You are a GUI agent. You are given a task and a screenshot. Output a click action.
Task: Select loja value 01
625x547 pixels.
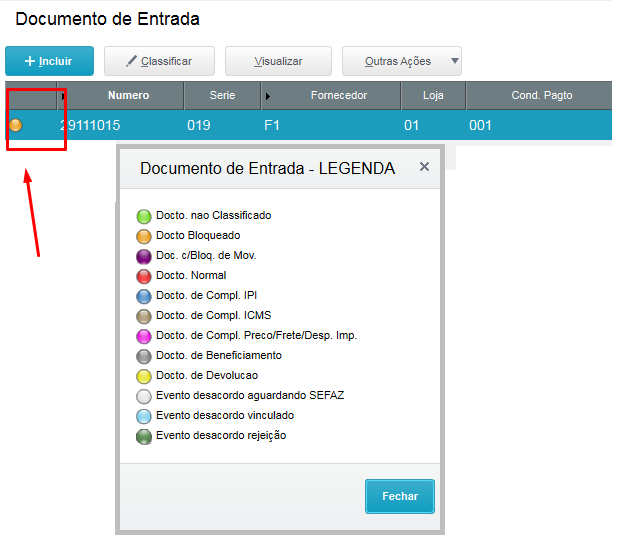click(411, 125)
